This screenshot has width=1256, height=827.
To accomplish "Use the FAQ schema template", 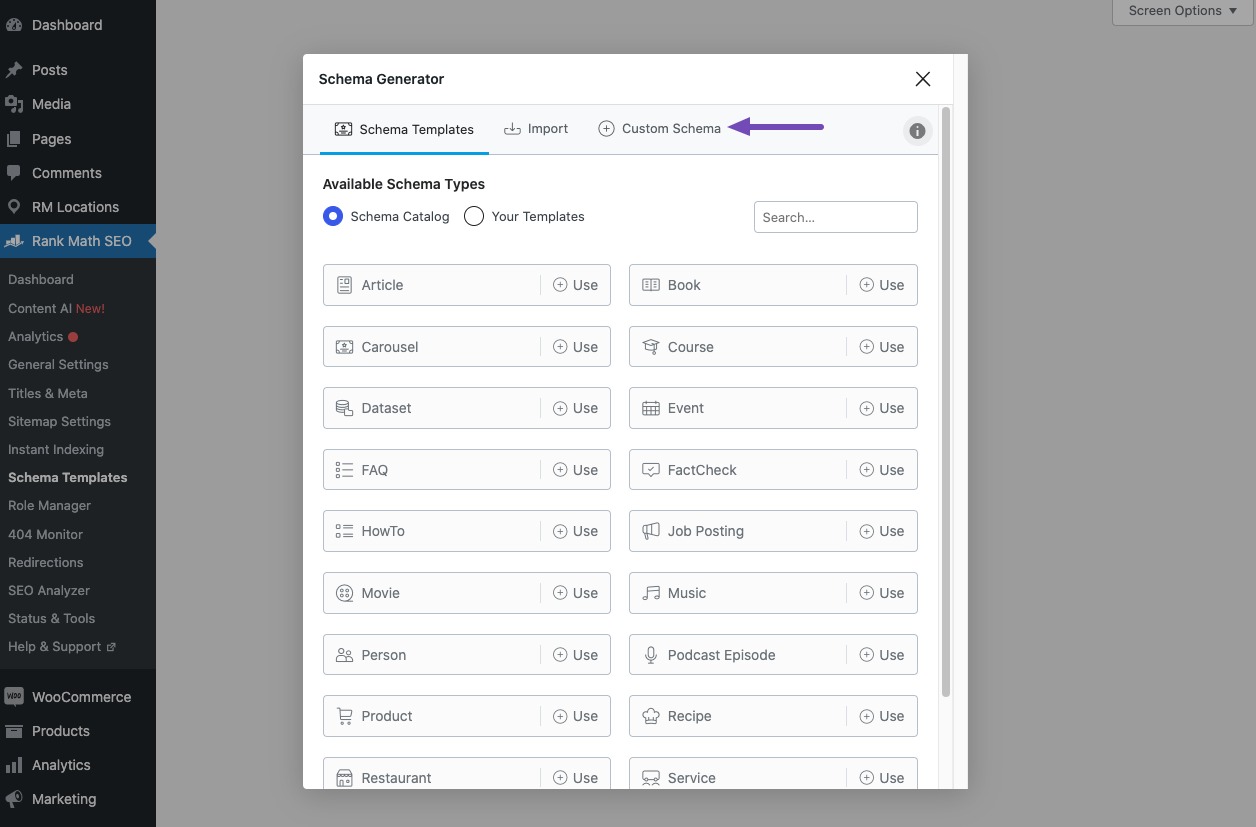I will [576, 470].
